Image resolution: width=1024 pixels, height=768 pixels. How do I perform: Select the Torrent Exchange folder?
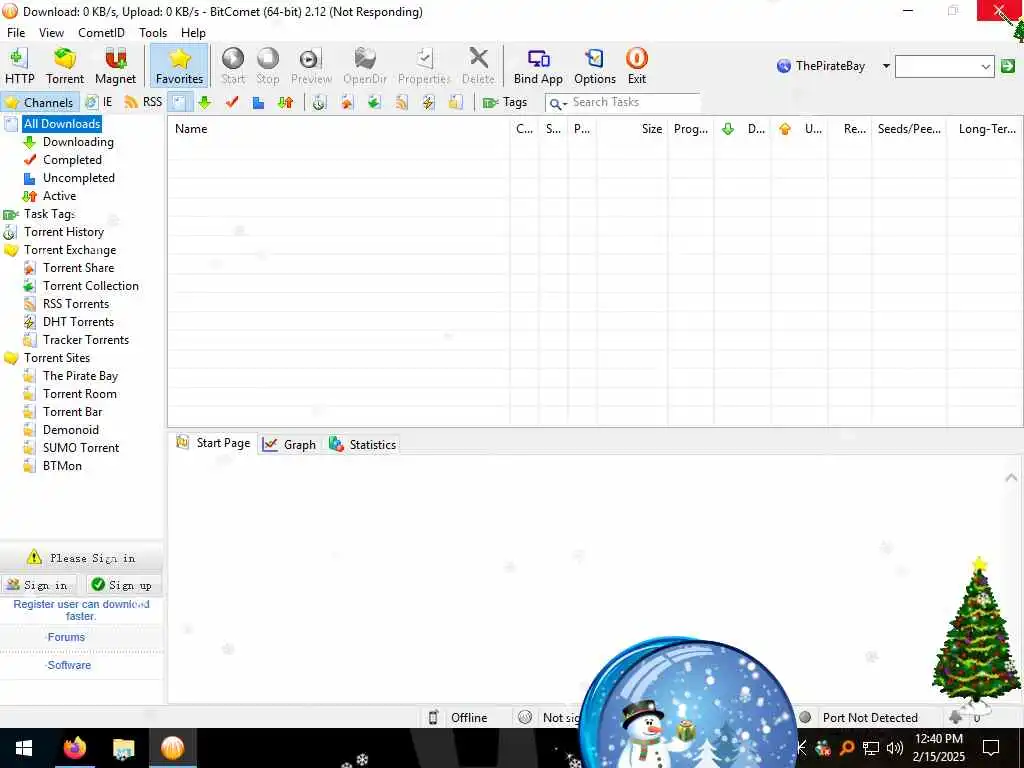70,250
